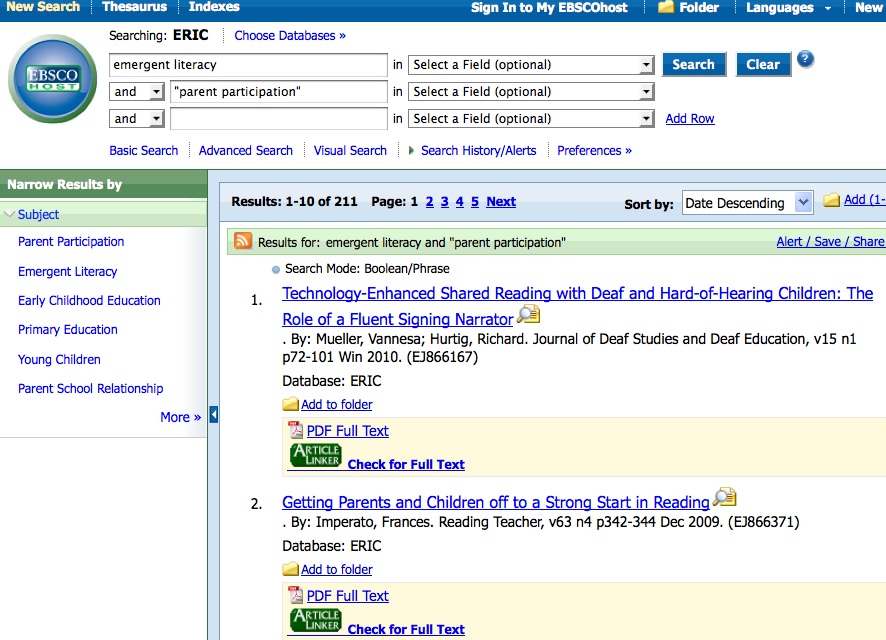The width and height of the screenshot is (886, 640).
Task: Click the Search button
Action: (x=693, y=64)
